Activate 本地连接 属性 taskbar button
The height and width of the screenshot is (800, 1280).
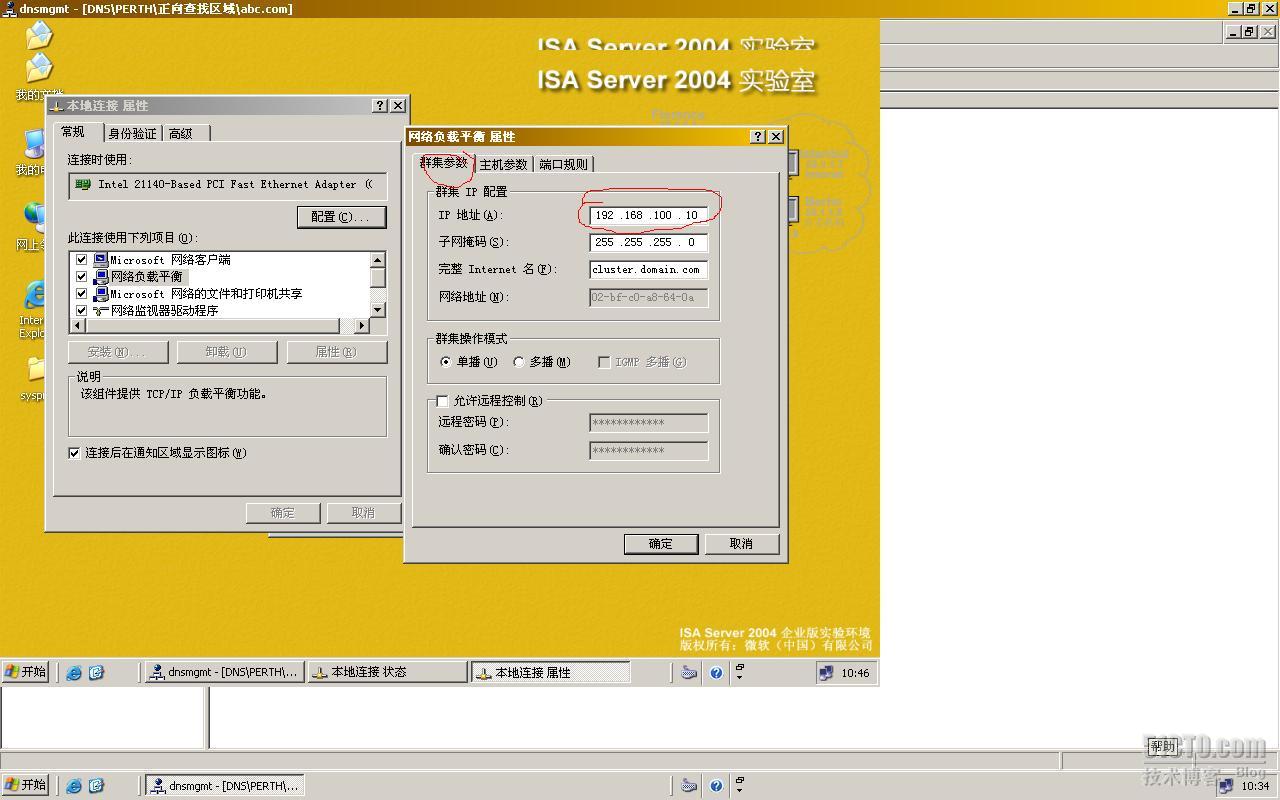[x=551, y=673]
